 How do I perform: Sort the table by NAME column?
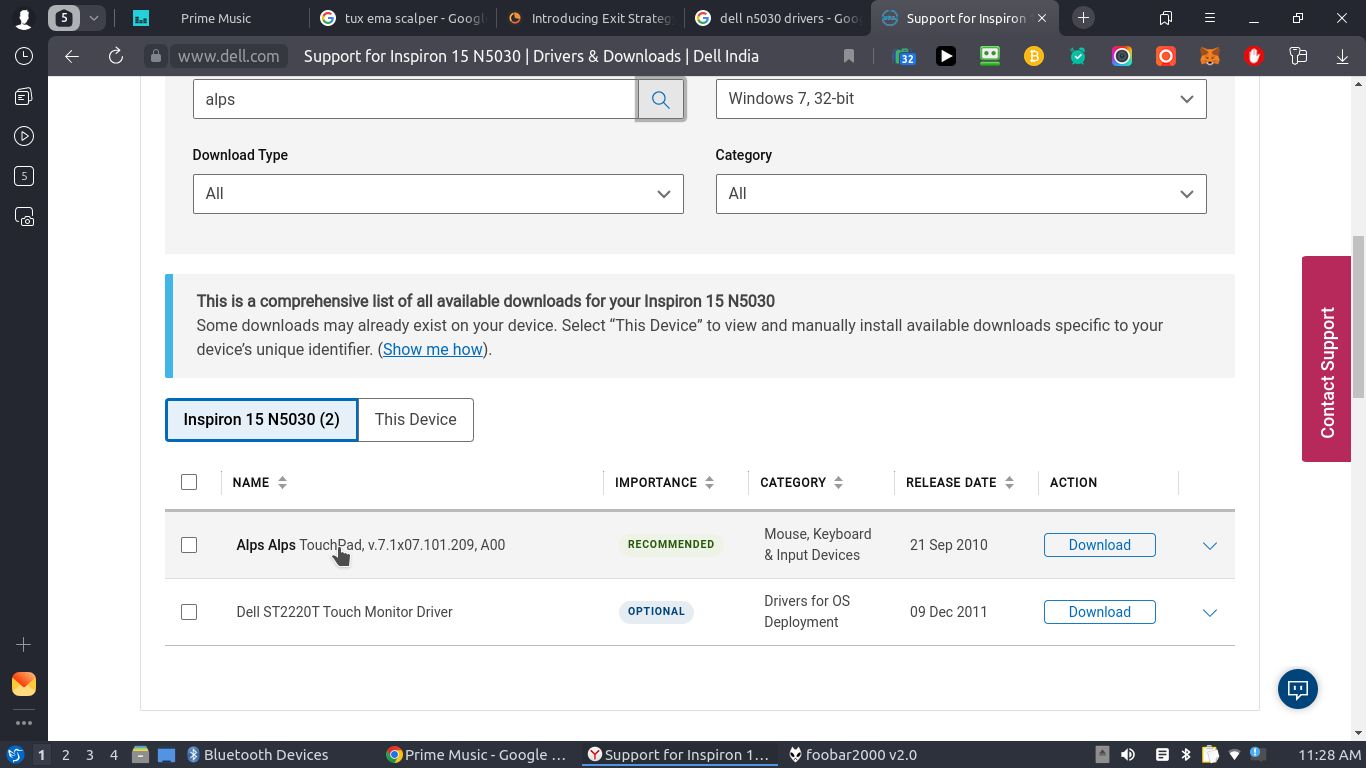259,482
